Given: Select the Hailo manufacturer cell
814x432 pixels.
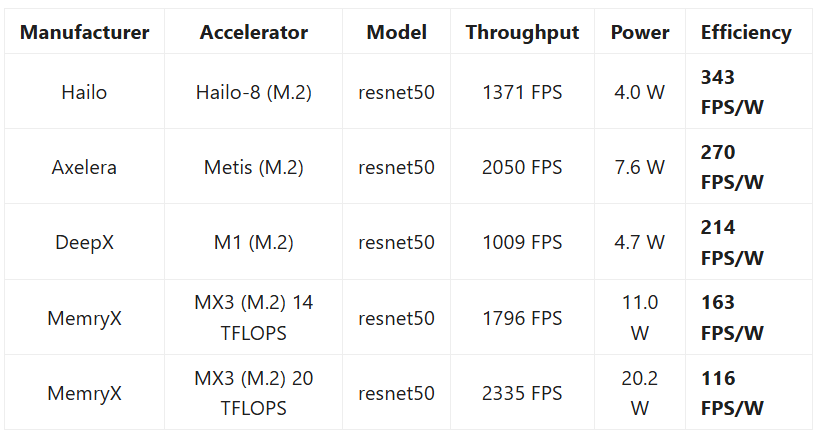Looking at the screenshot, I should pos(84,92).
